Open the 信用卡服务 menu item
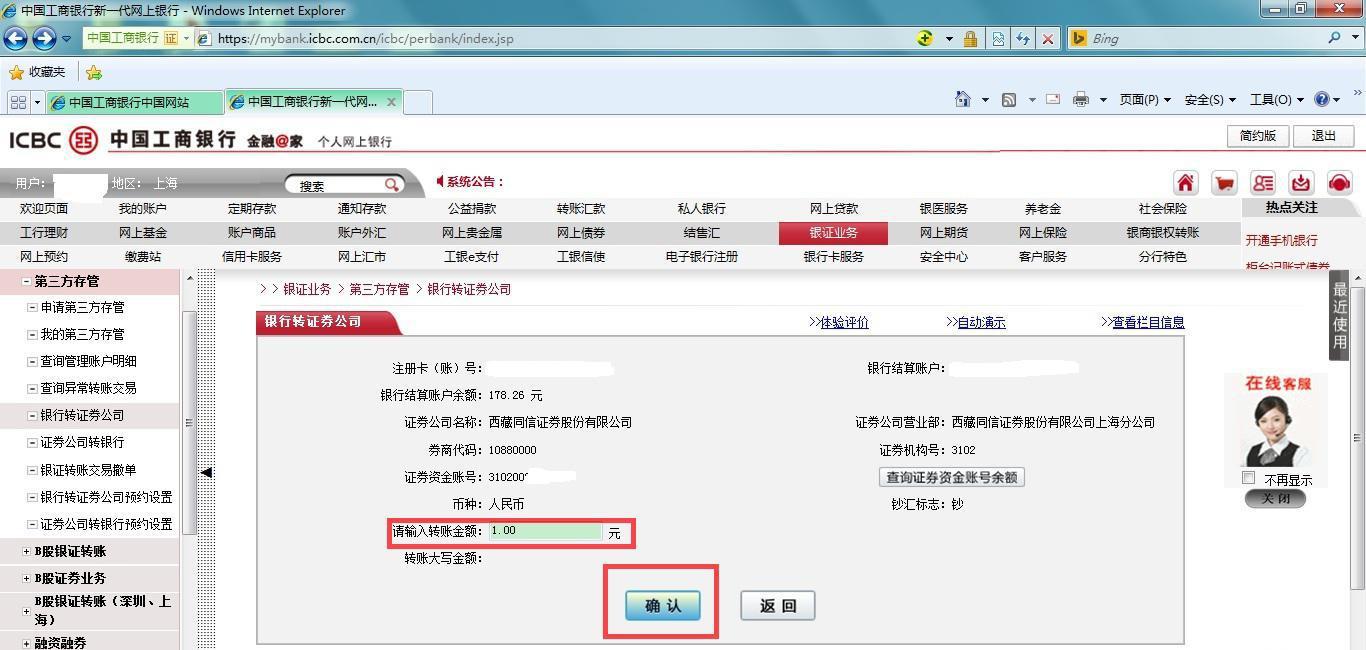Image resolution: width=1366 pixels, height=650 pixels. tap(252, 257)
